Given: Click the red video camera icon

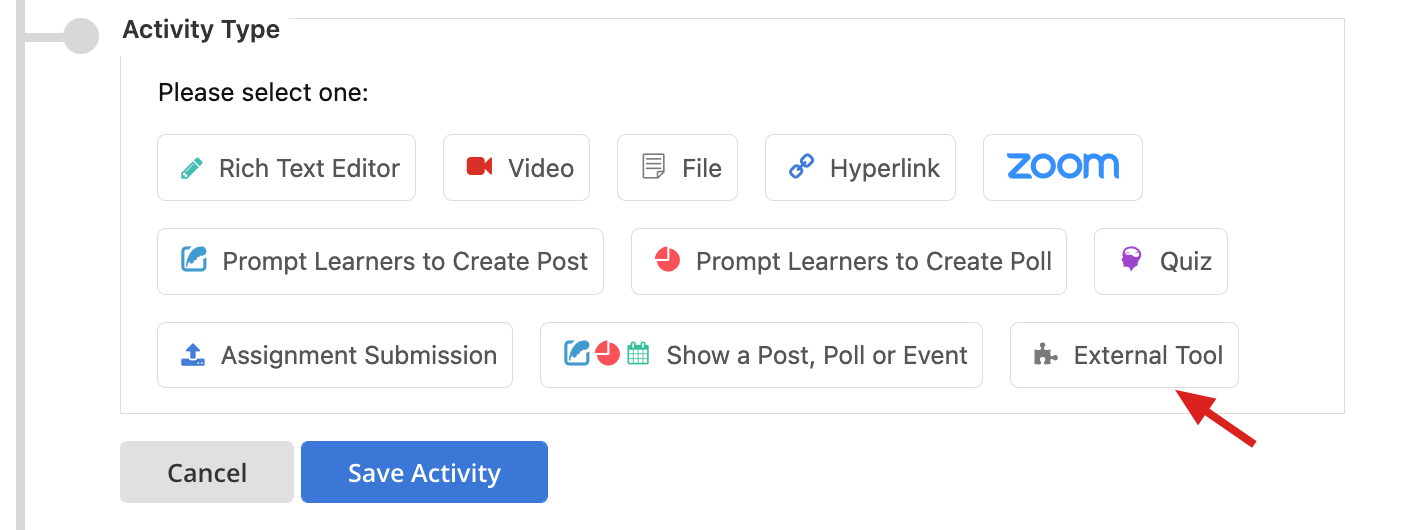Looking at the screenshot, I should pyautogui.click(x=480, y=167).
